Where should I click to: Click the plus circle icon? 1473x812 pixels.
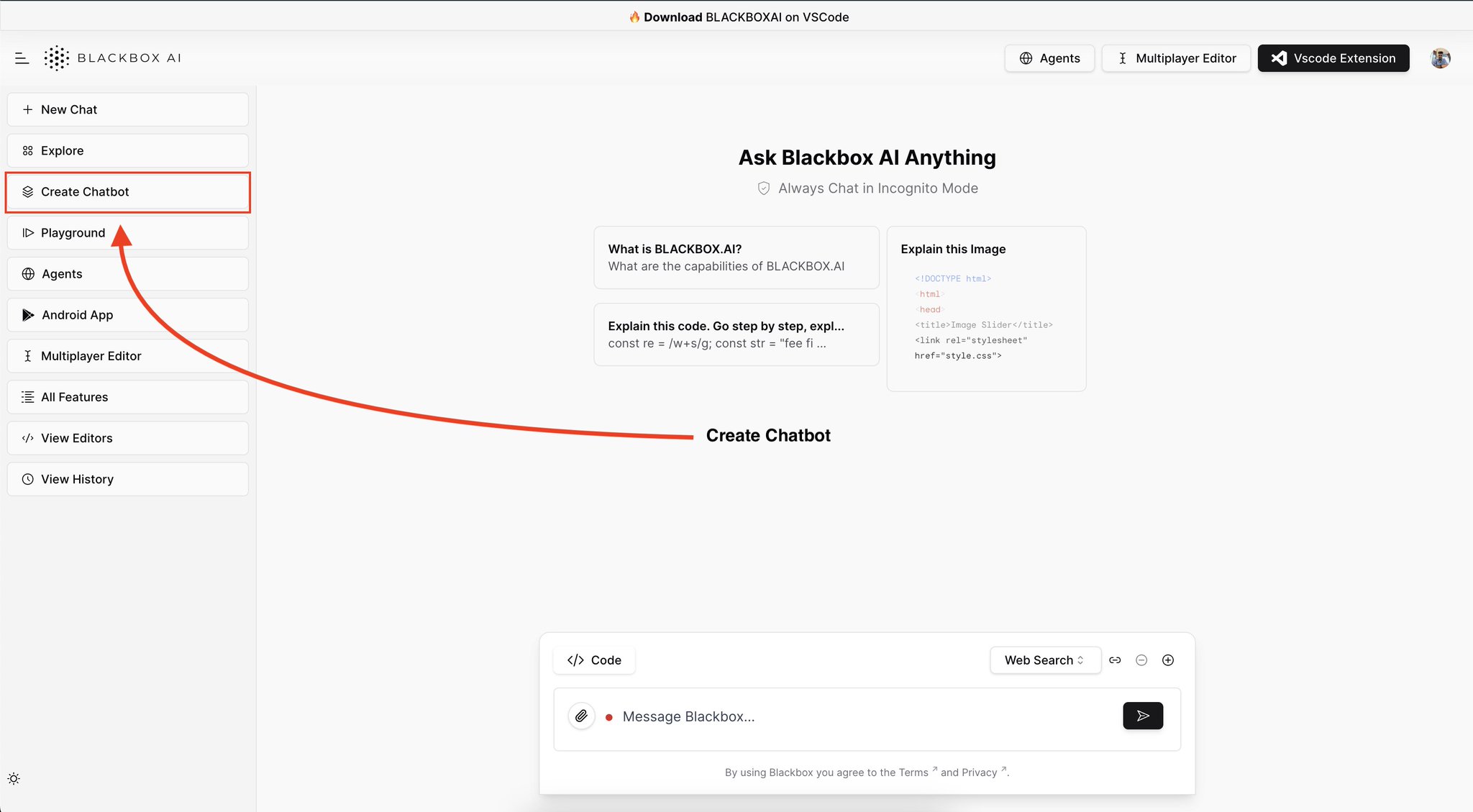(1168, 660)
